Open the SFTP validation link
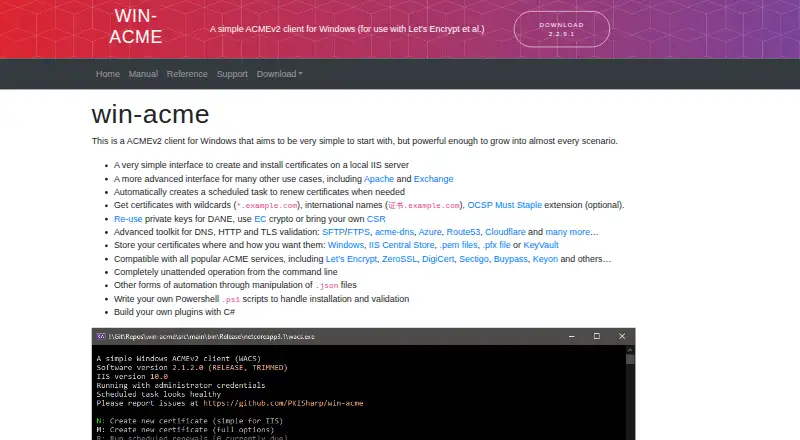 [333, 232]
